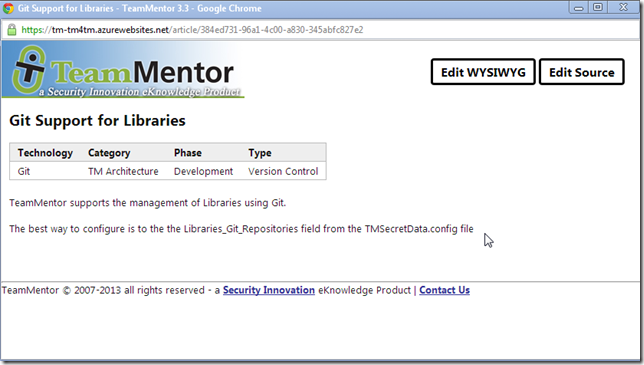This screenshot has width=644, height=365.
Task: Follow the Security Innovation link
Action: point(269,290)
